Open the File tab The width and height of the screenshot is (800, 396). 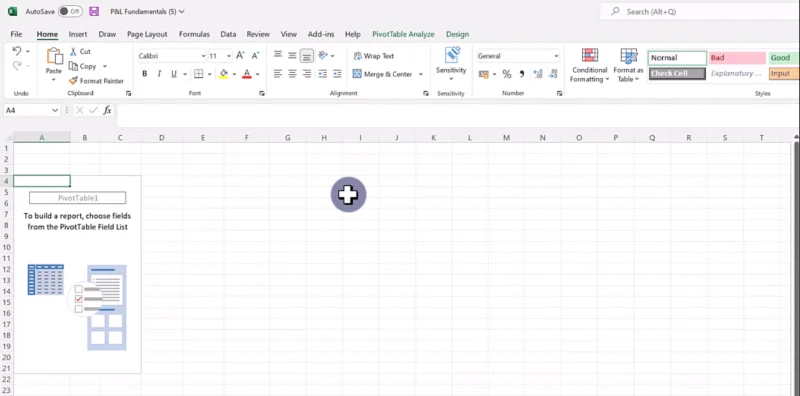[16, 34]
